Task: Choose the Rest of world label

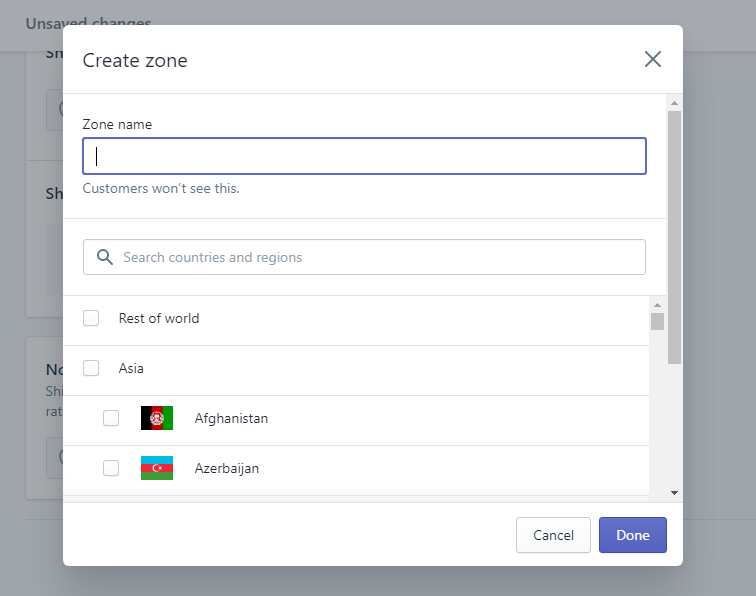Action: 159,318
